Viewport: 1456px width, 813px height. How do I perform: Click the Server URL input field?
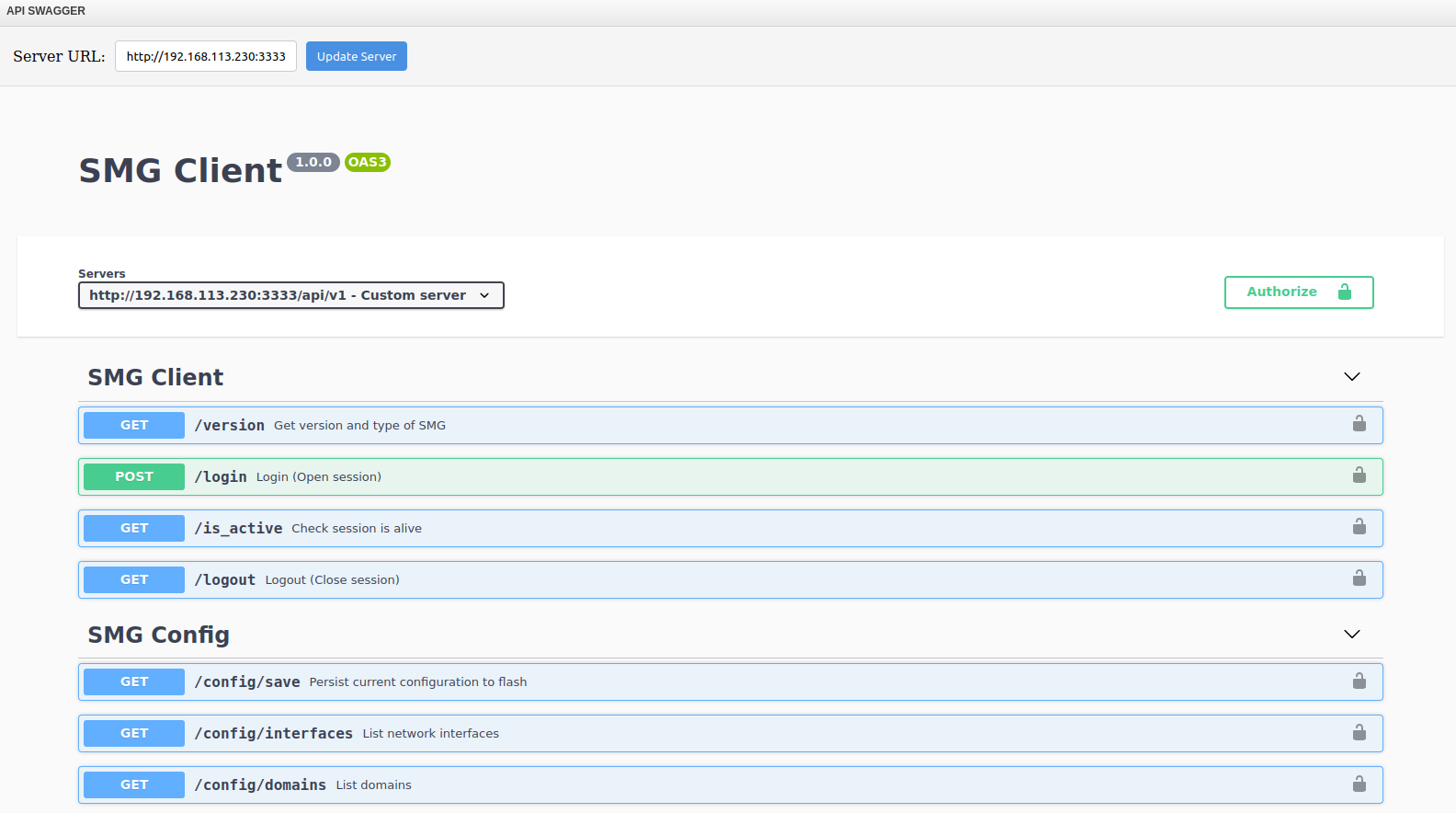tap(206, 56)
